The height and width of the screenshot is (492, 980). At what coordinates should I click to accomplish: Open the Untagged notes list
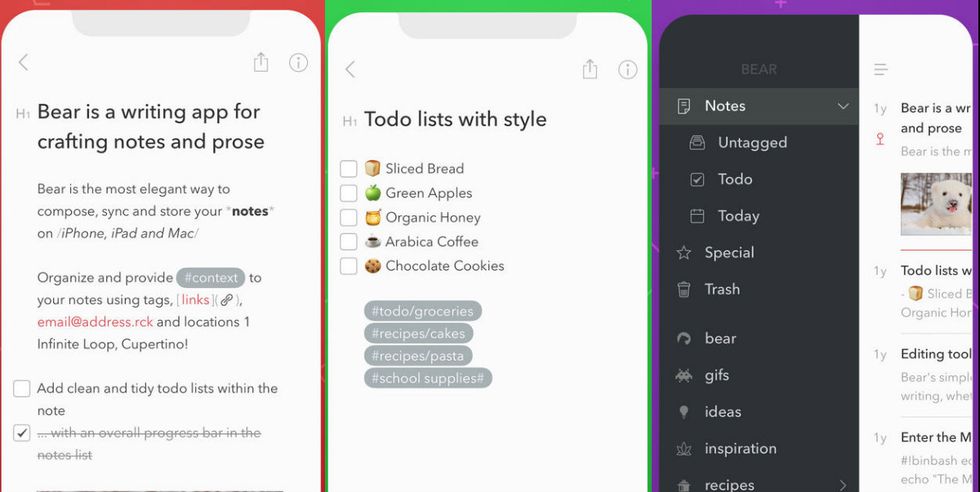tap(751, 142)
